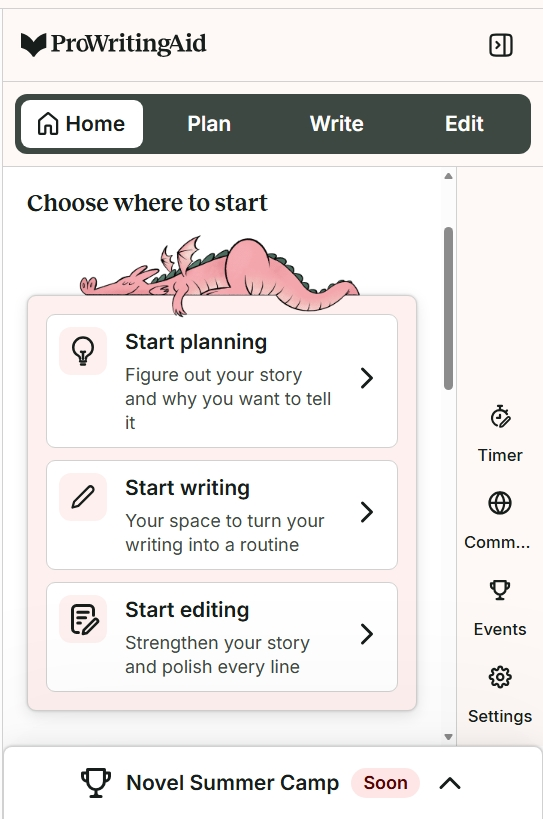This screenshot has width=543, height=819.
Task: Open the Timer tool
Action: (x=500, y=417)
